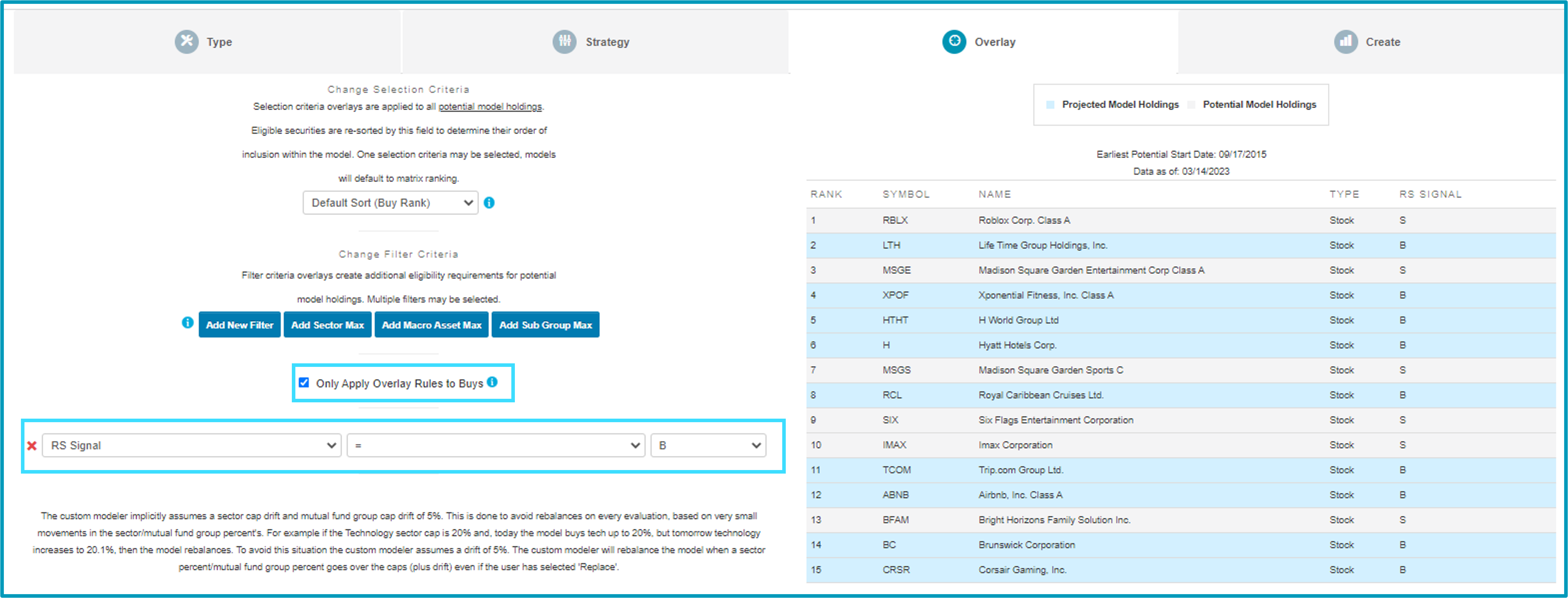Screen dimensions: 1568x598
Task: Switch to the Type tab
Action: [207, 42]
